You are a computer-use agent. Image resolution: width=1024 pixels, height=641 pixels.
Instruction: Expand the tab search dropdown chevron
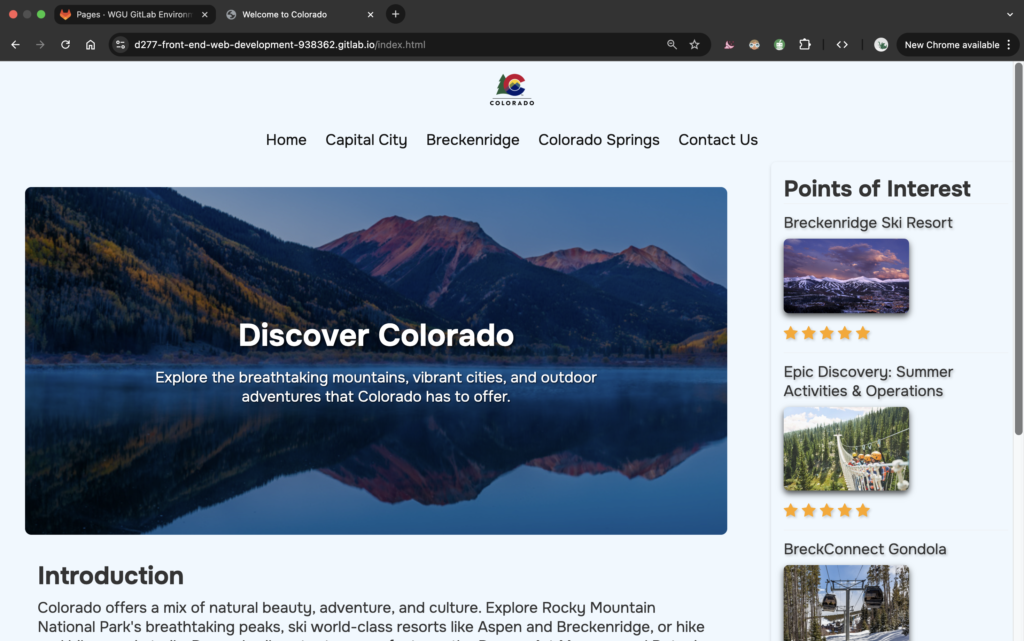point(1009,14)
